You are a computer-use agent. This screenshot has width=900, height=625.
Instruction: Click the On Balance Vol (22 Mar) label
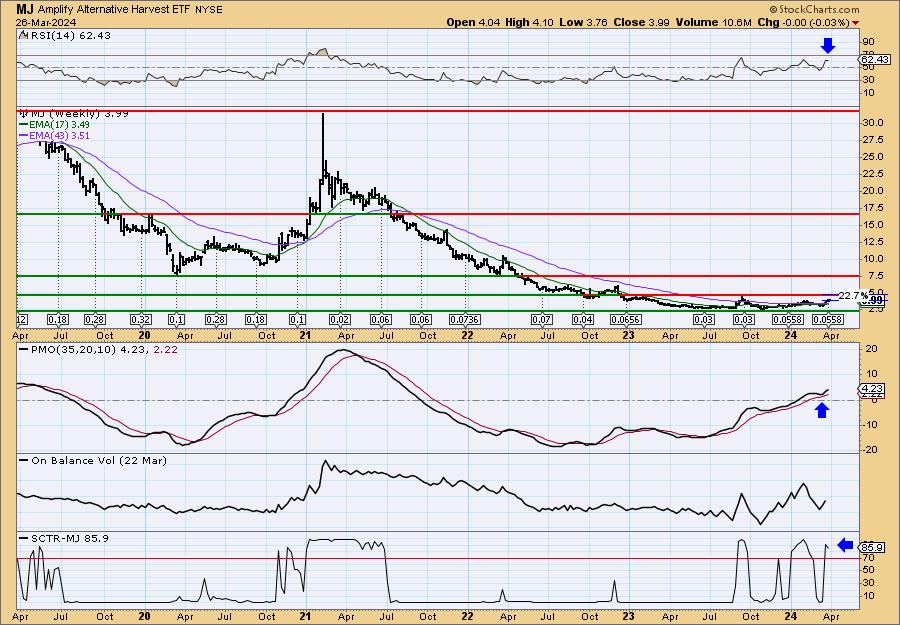click(93, 460)
